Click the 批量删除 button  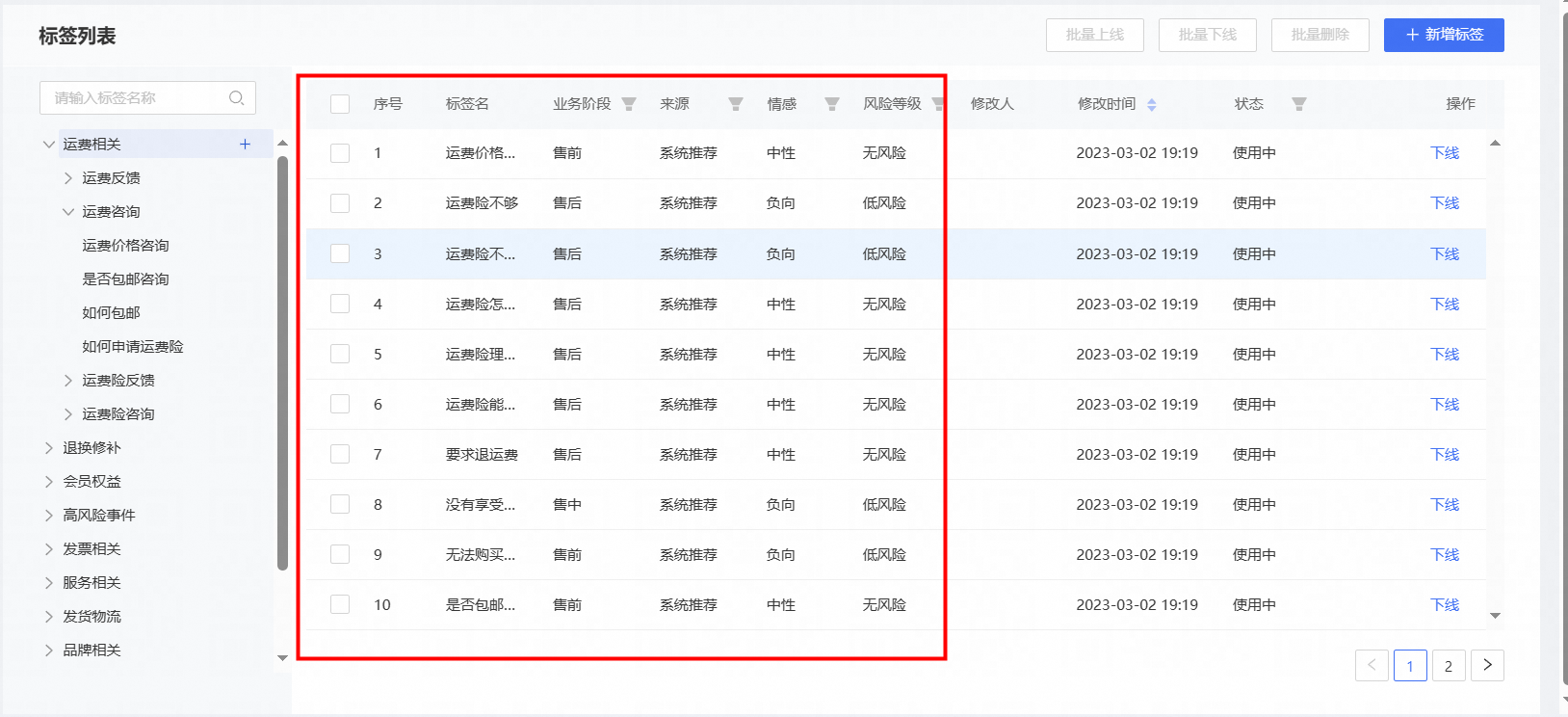(1320, 35)
